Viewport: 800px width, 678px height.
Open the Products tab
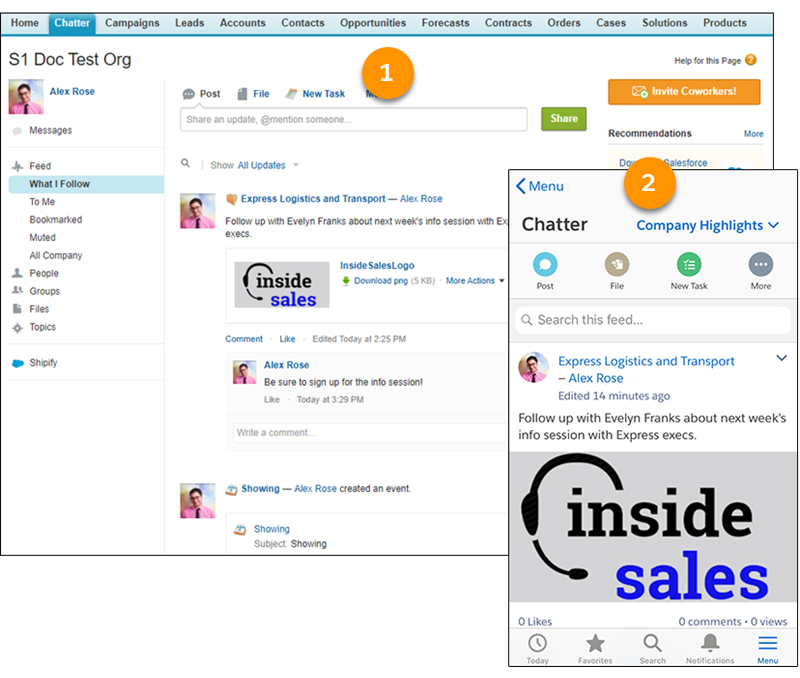724,23
